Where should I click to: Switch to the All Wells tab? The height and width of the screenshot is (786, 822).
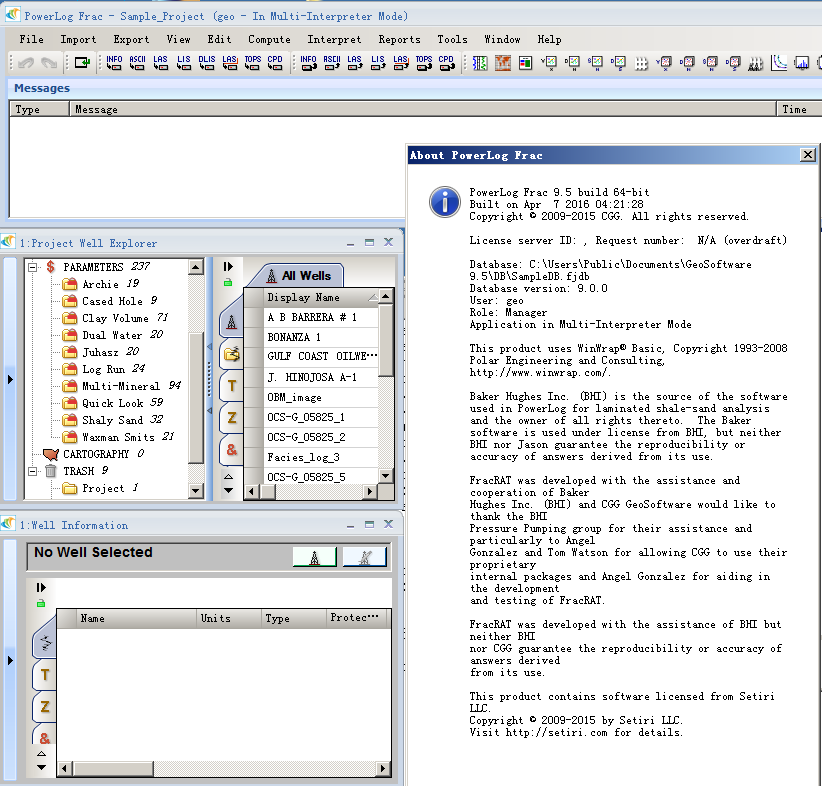(298, 276)
